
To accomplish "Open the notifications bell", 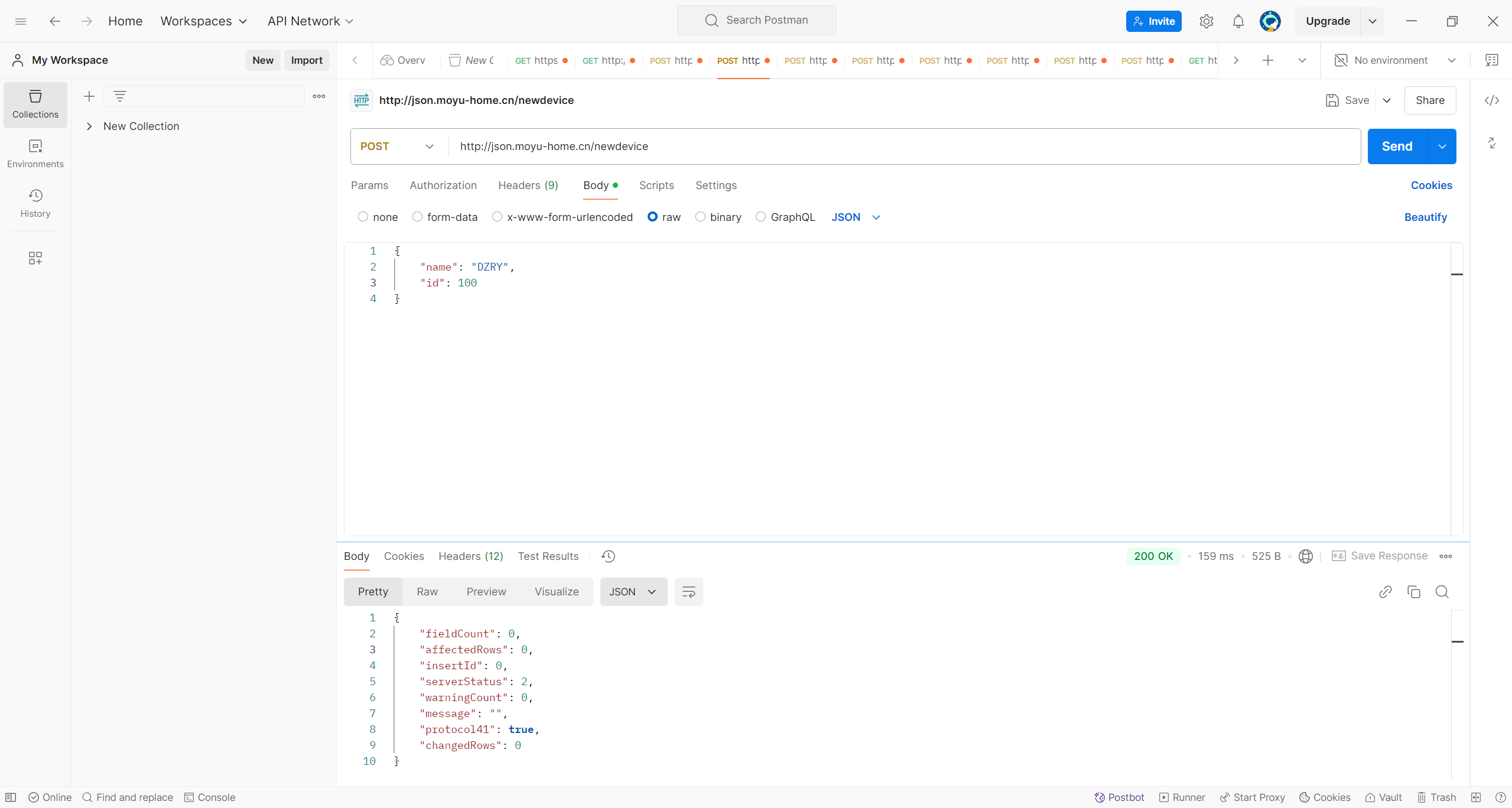I will pos(1238,21).
